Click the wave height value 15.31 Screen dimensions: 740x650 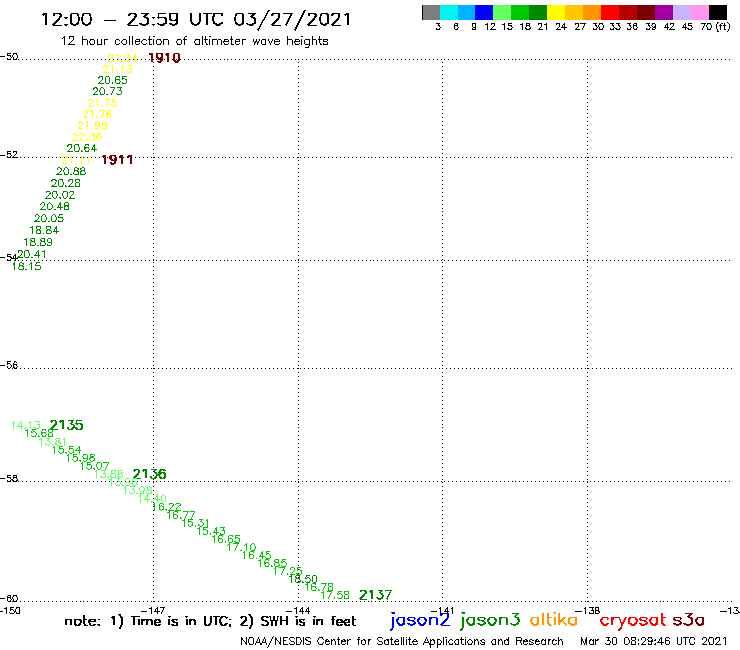[195, 523]
